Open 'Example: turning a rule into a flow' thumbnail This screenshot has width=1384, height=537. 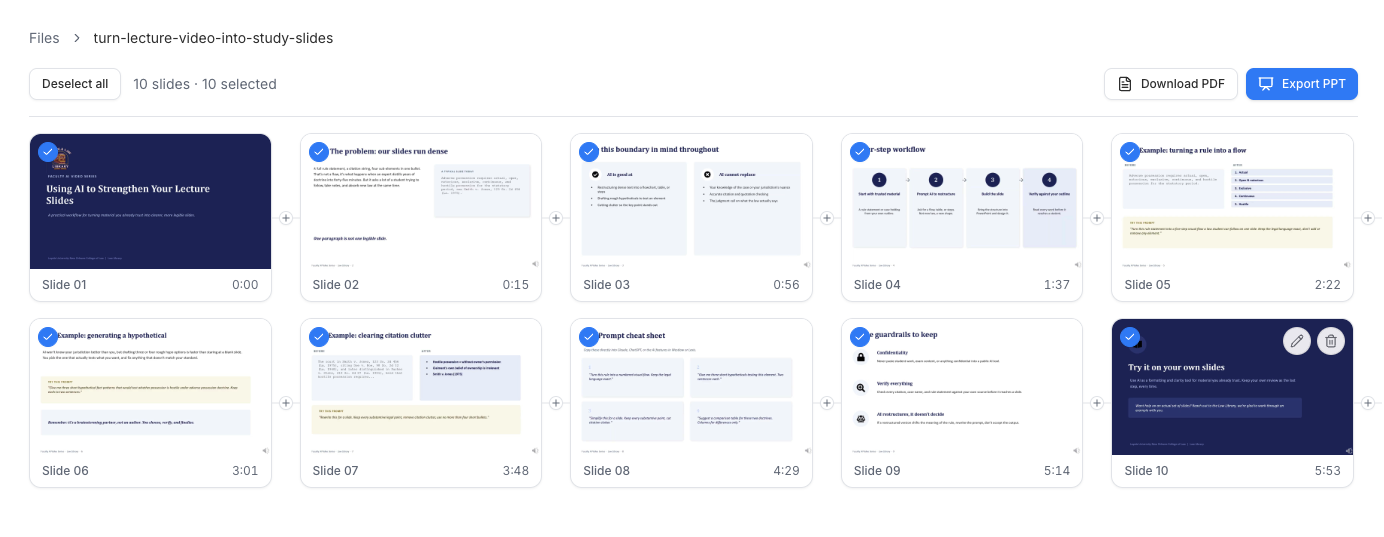coord(1232,202)
